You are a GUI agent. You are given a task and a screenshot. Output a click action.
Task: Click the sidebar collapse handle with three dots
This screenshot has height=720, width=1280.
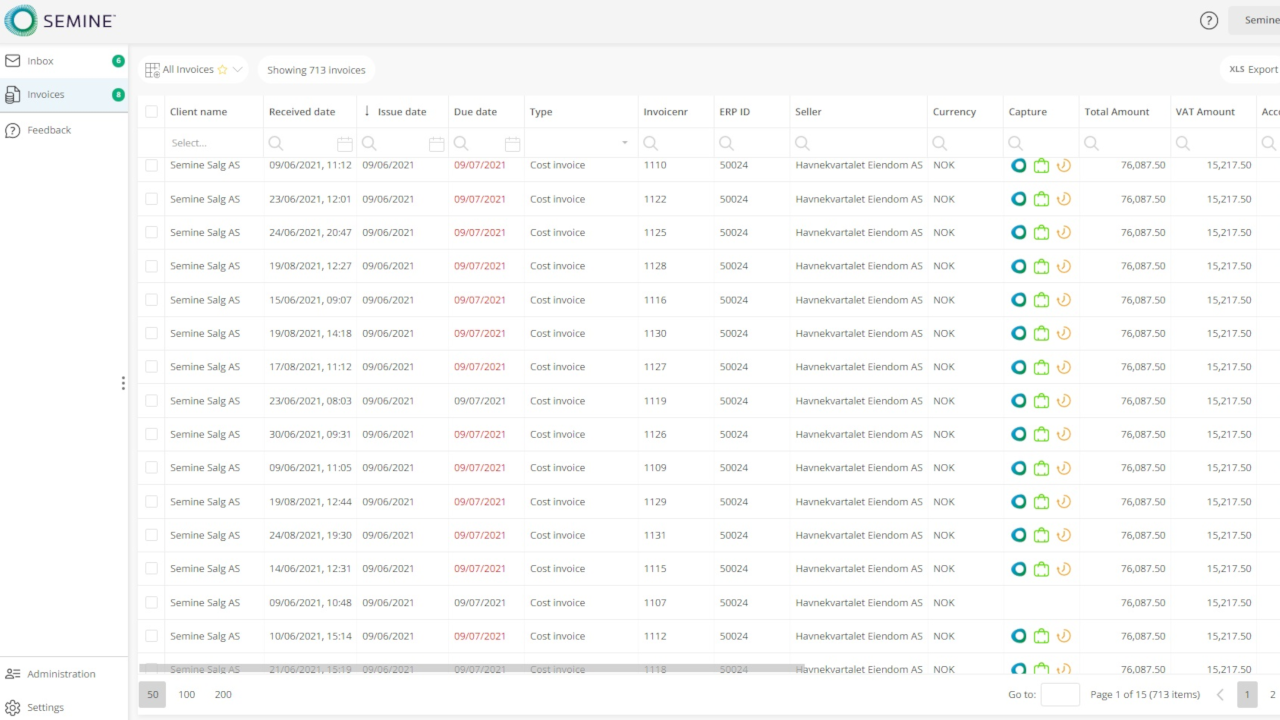tap(123, 383)
